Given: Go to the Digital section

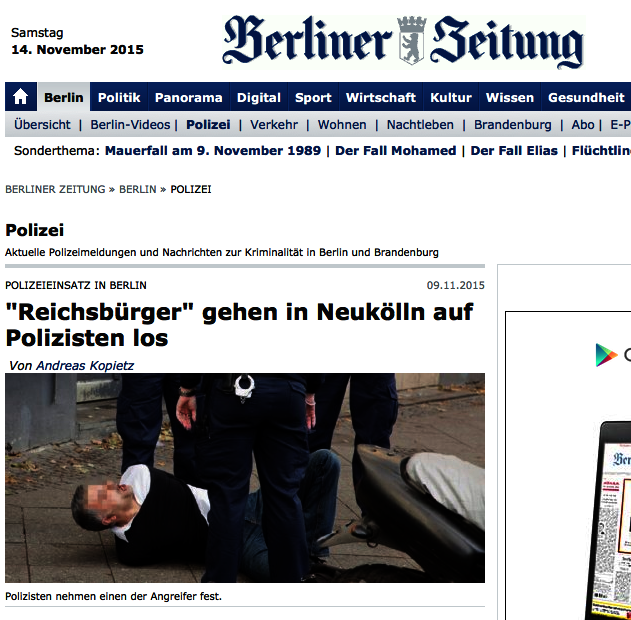Looking at the screenshot, I should (x=258, y=97).
